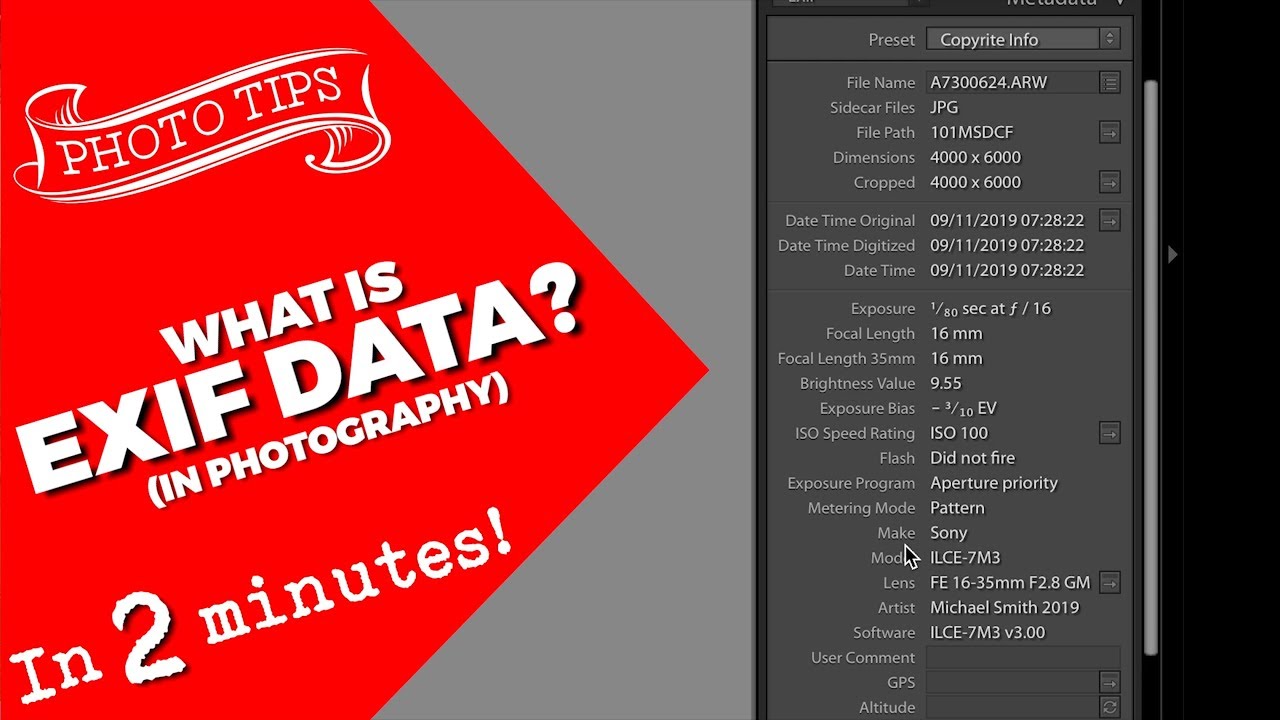Click the arrow button beside the Lens value
This screenshot has width=1280, height=720.
click(1109, 582)
